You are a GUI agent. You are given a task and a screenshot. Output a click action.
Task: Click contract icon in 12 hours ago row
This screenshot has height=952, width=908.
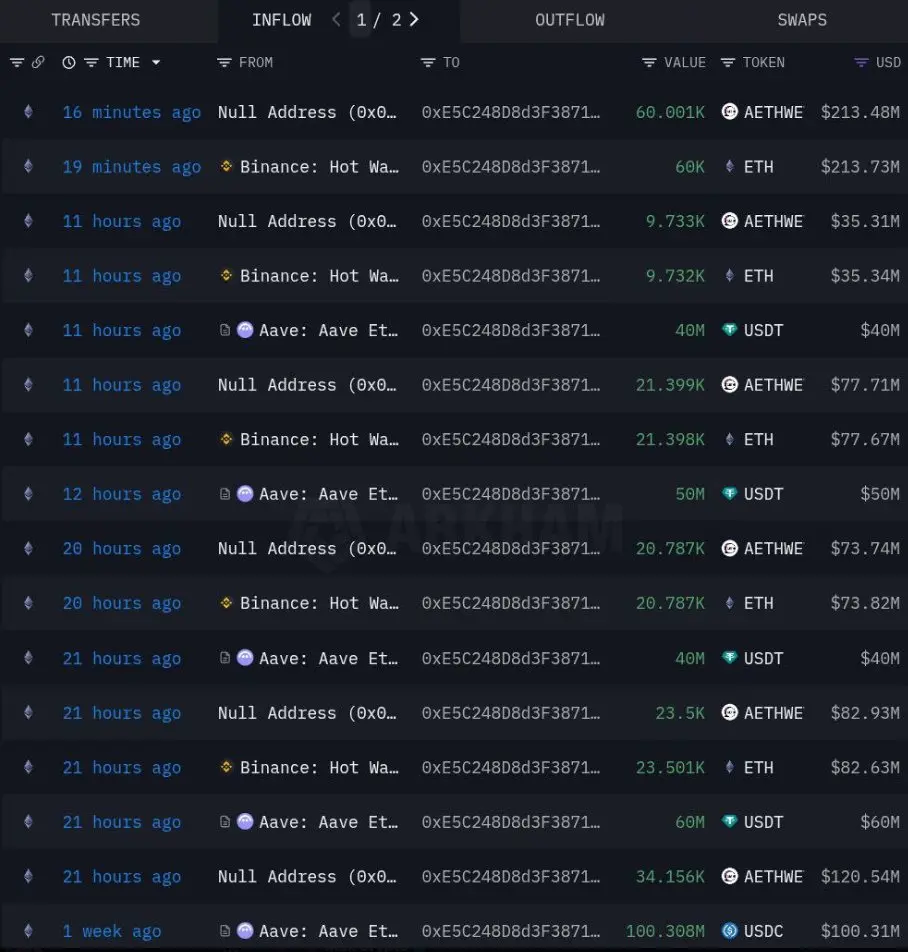point(225,494)
